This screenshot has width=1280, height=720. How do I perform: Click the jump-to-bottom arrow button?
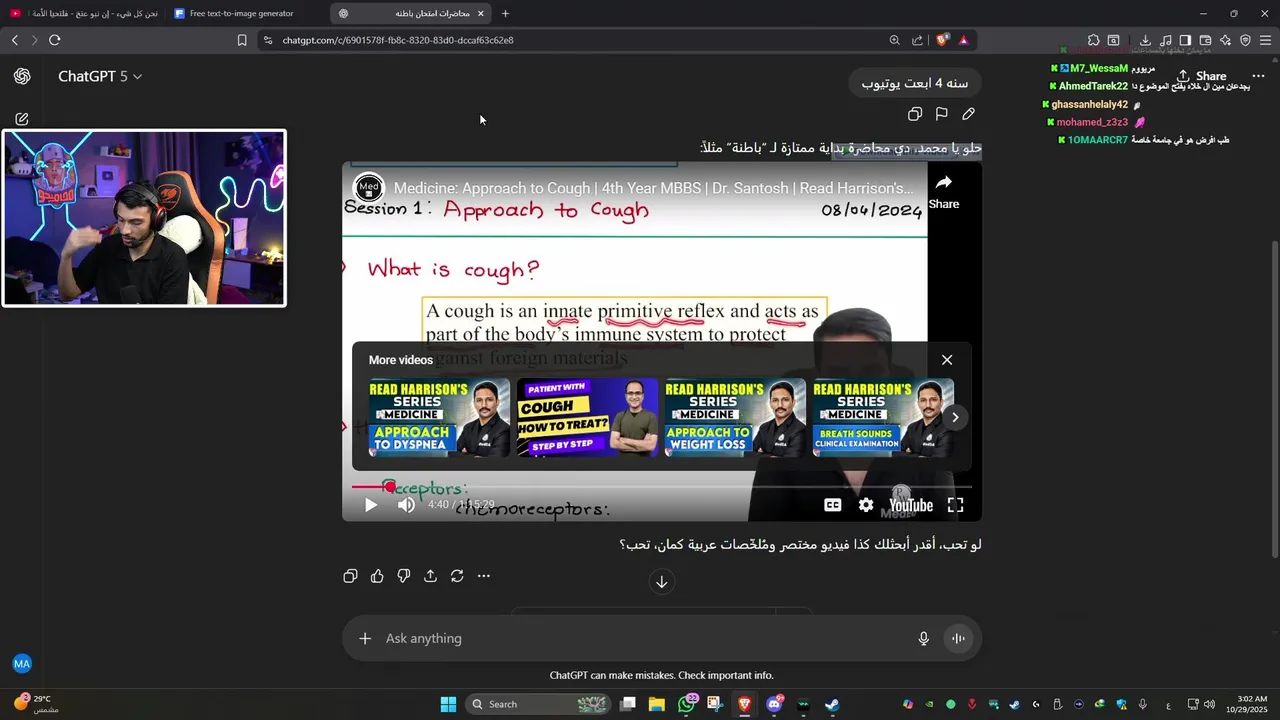coord(661,582)
